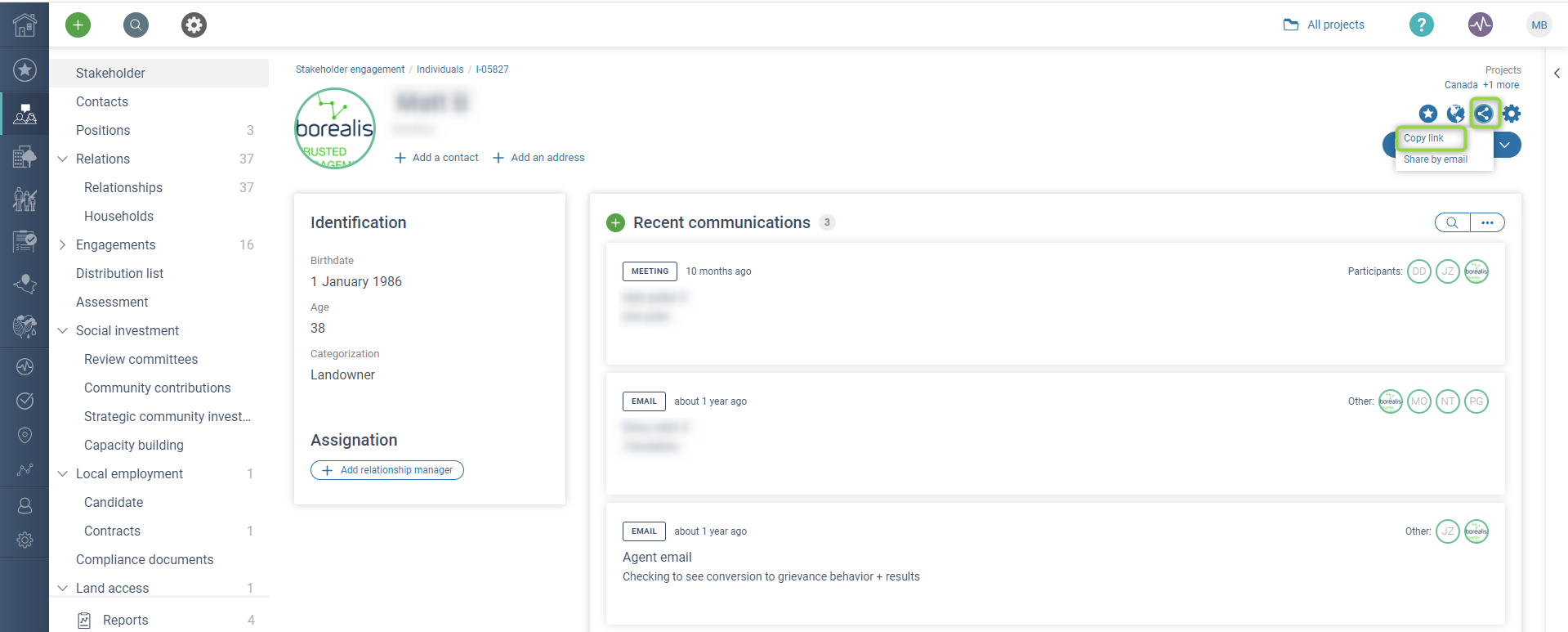Image resolution: width=1568 pixels, height=632 pixels.
Task: Click the home icon in left sidebar
Action: [25, 25]
